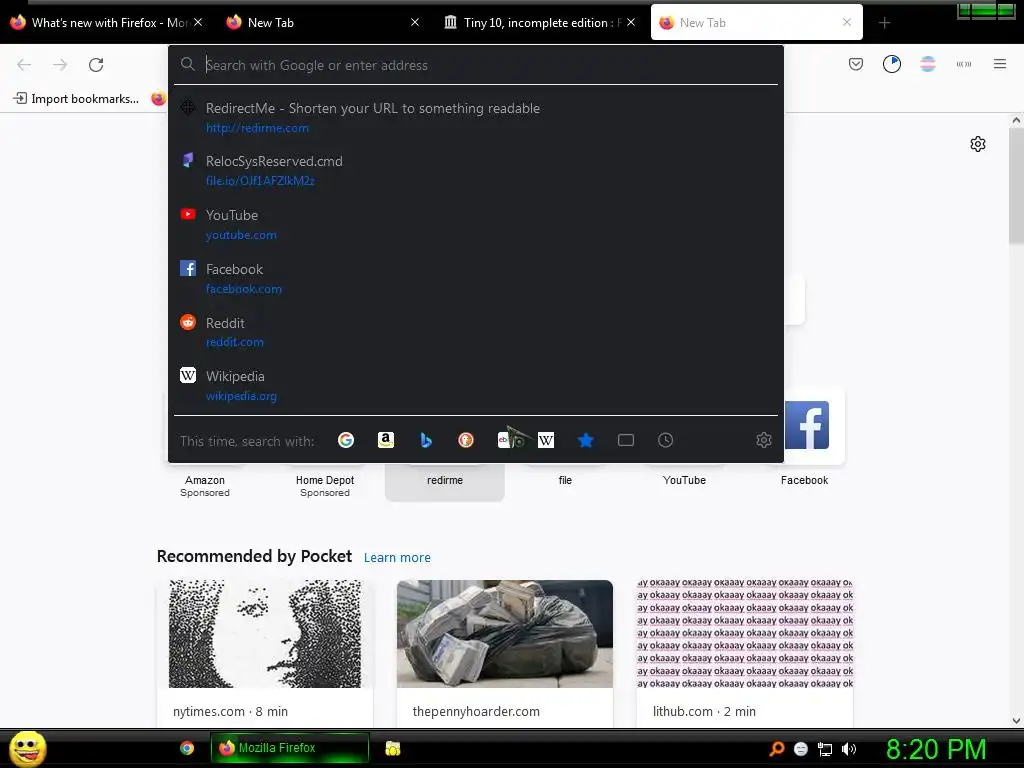1024x768 pixels.
Task: Search history using the clock icon
Action: 665,440
